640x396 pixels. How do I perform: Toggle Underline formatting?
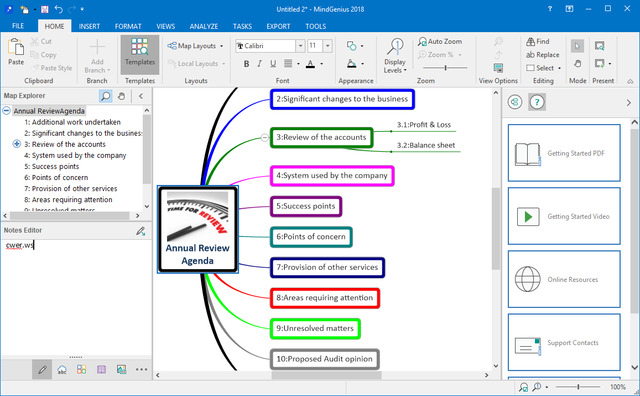coord(273,64)
